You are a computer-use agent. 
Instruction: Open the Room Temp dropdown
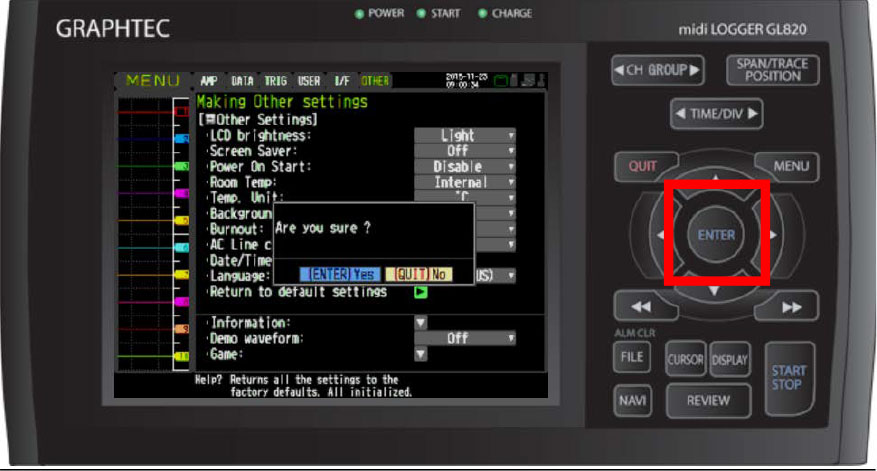click(465, 182)
